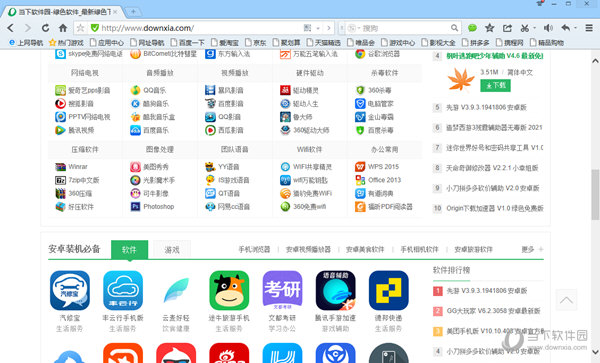This screenshot has width=600, height=363.
Task: Click the browser forward arrow
Action: 28,28
